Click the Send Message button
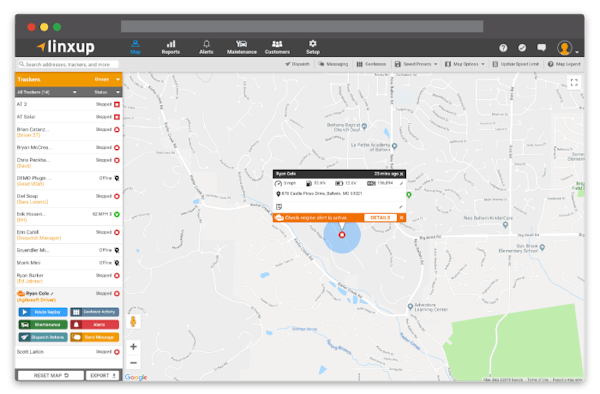 tap(95, 337)
